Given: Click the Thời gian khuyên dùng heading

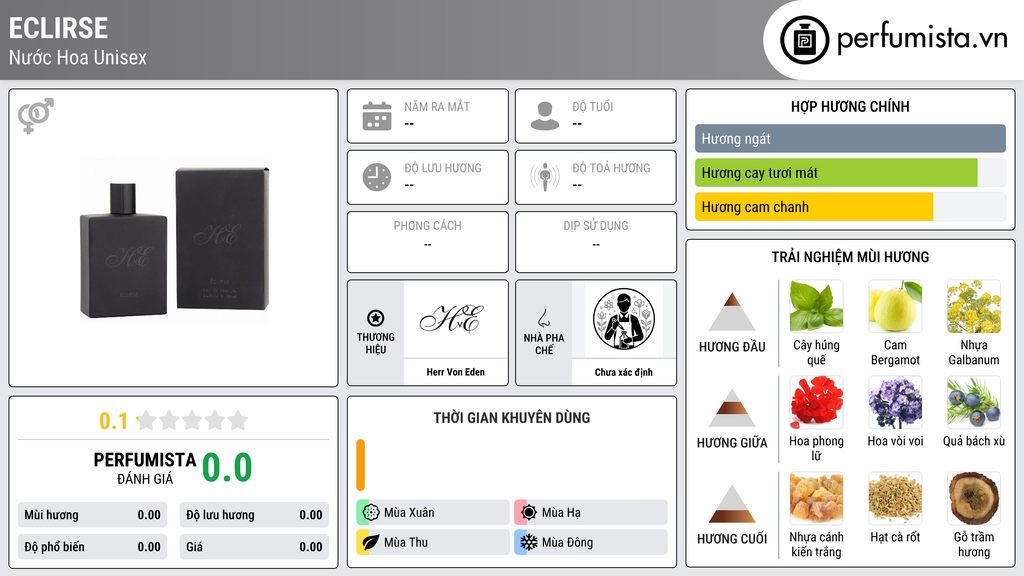Looking at the screenshot, I should (512, 418).
